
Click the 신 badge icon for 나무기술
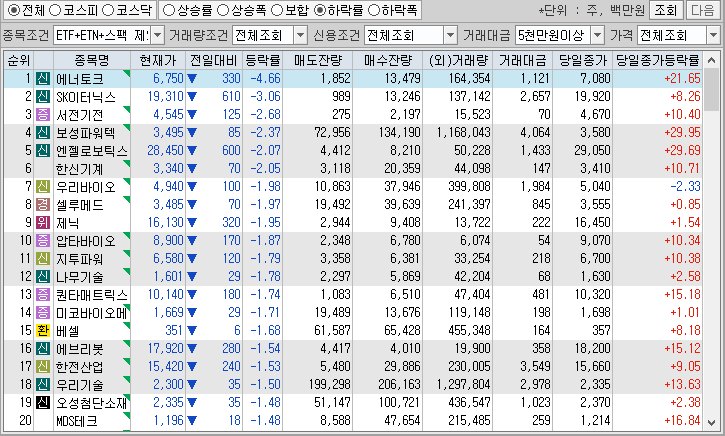click(43, 276)
